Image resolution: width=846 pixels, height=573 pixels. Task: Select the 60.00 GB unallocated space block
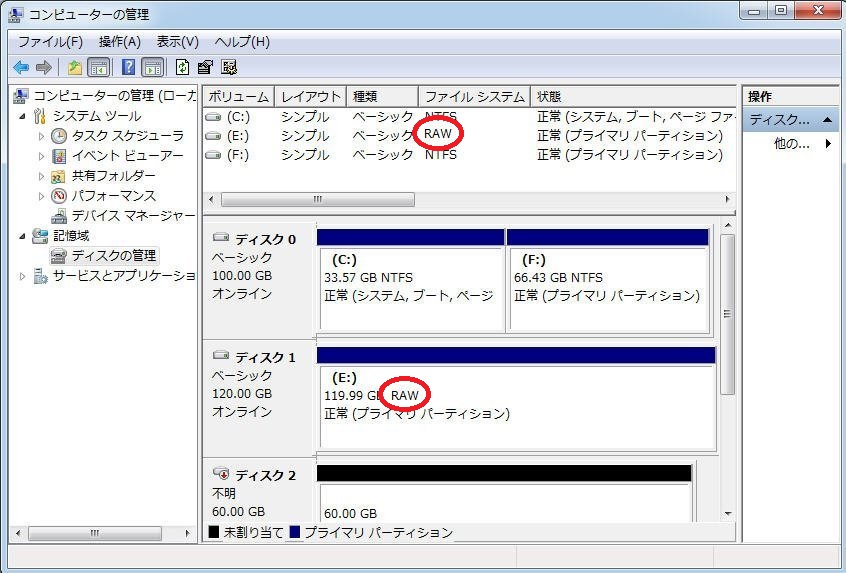(x=504, y=503)
